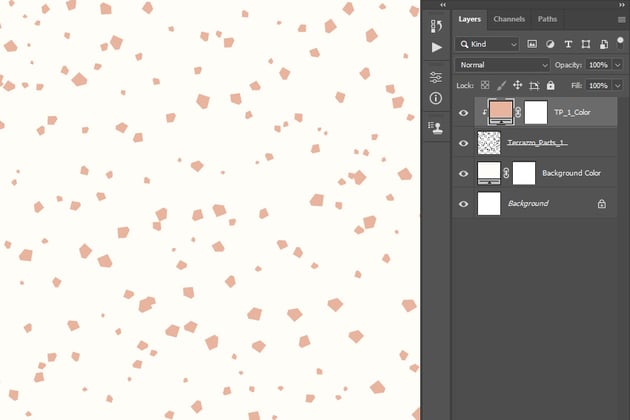630x420 pixels.
Task: Open the Fill slider arrow
Action: [x=618, y=85]
